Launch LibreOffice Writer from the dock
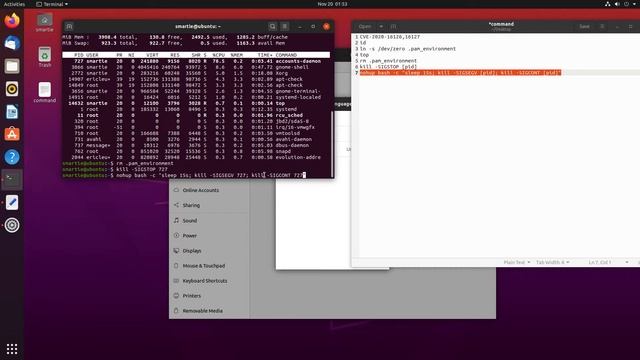This screenshot has width=640, height=360. tap(12, 111)
